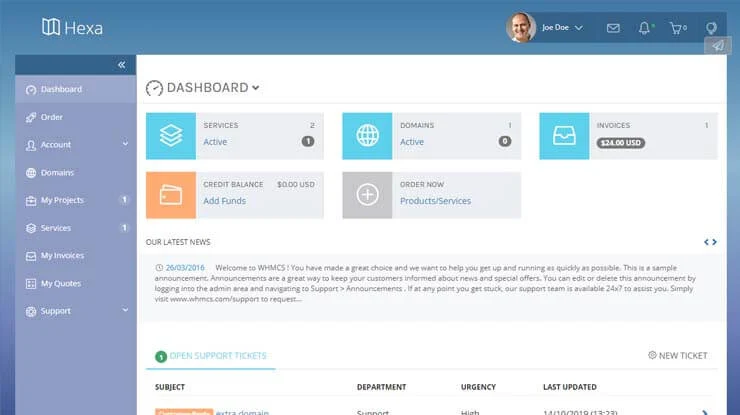This screenshot has width=740, height=415.
Task: Expand the Support submenu in sidebar
Action: 125,310
